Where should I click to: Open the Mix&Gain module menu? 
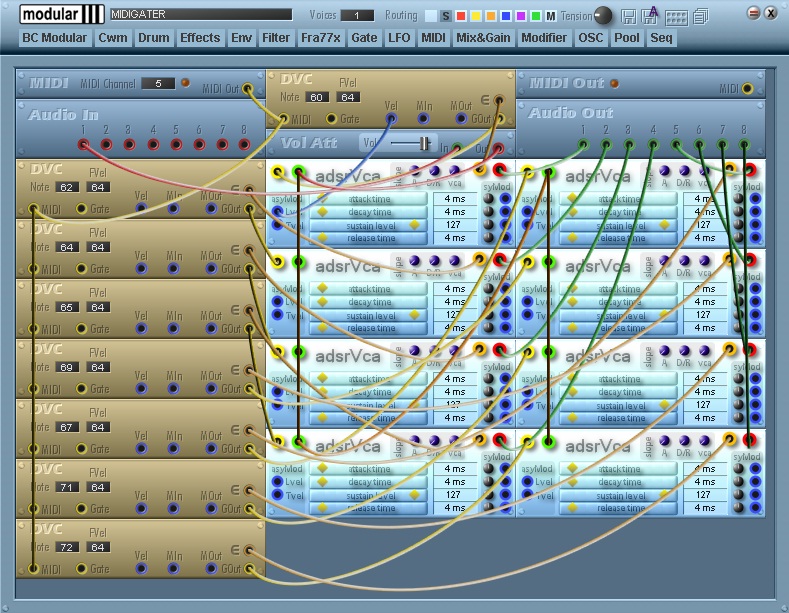[483, 38]
